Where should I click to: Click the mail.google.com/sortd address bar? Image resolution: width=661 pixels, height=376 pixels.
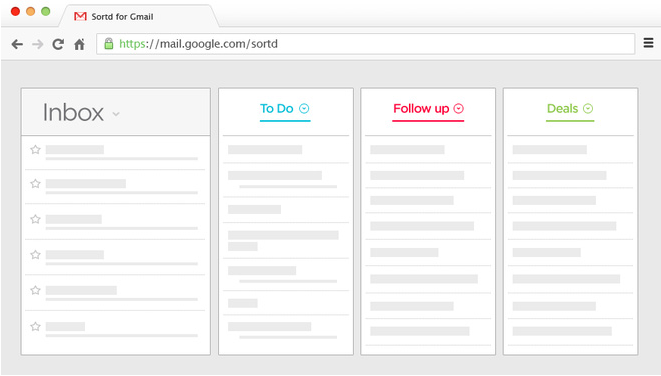(365, 44)
